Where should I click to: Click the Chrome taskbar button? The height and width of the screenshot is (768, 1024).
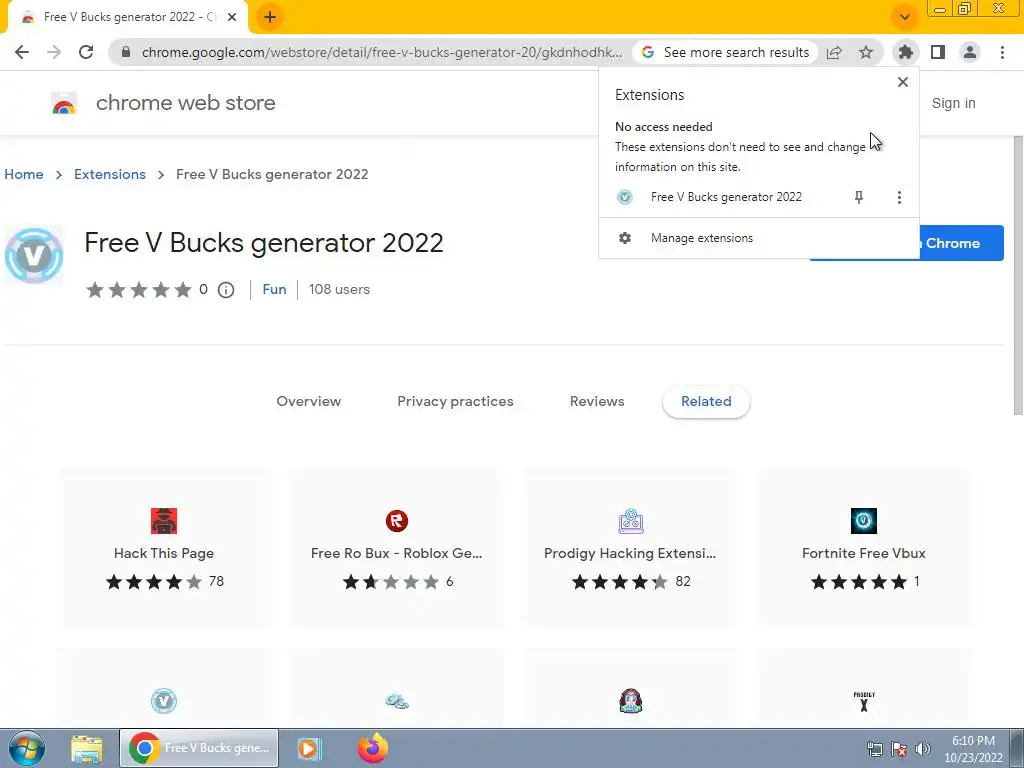199,748
